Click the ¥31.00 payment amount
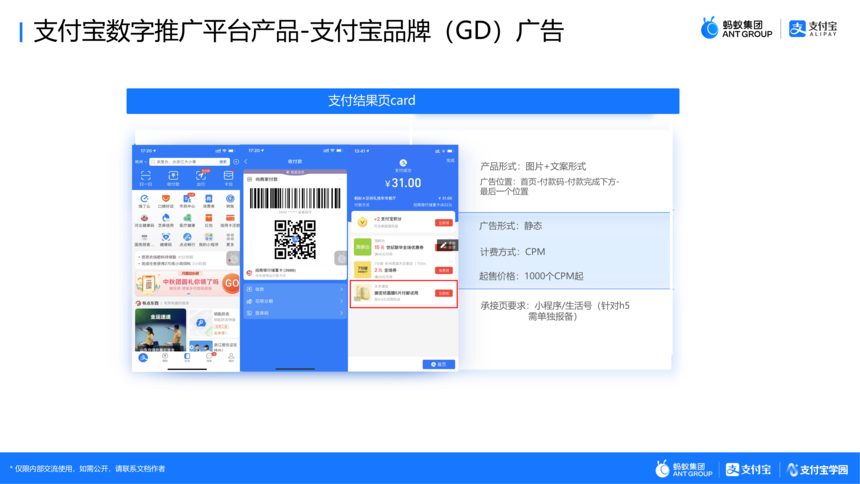 [x=403, y=183]
